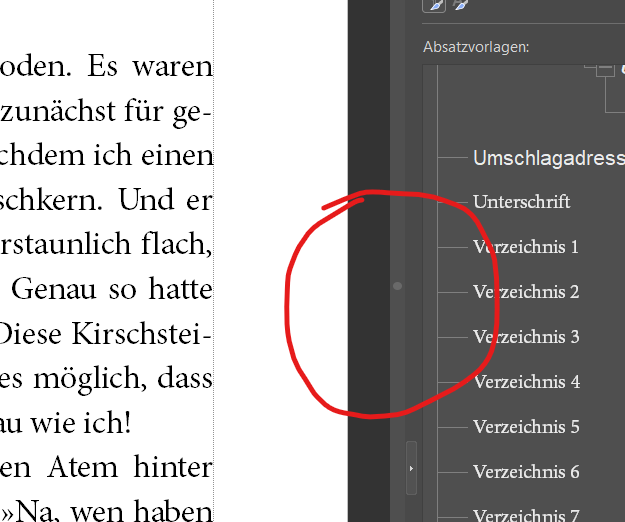Select the Unterschrift paragraph style

click(x=521, y=201)
